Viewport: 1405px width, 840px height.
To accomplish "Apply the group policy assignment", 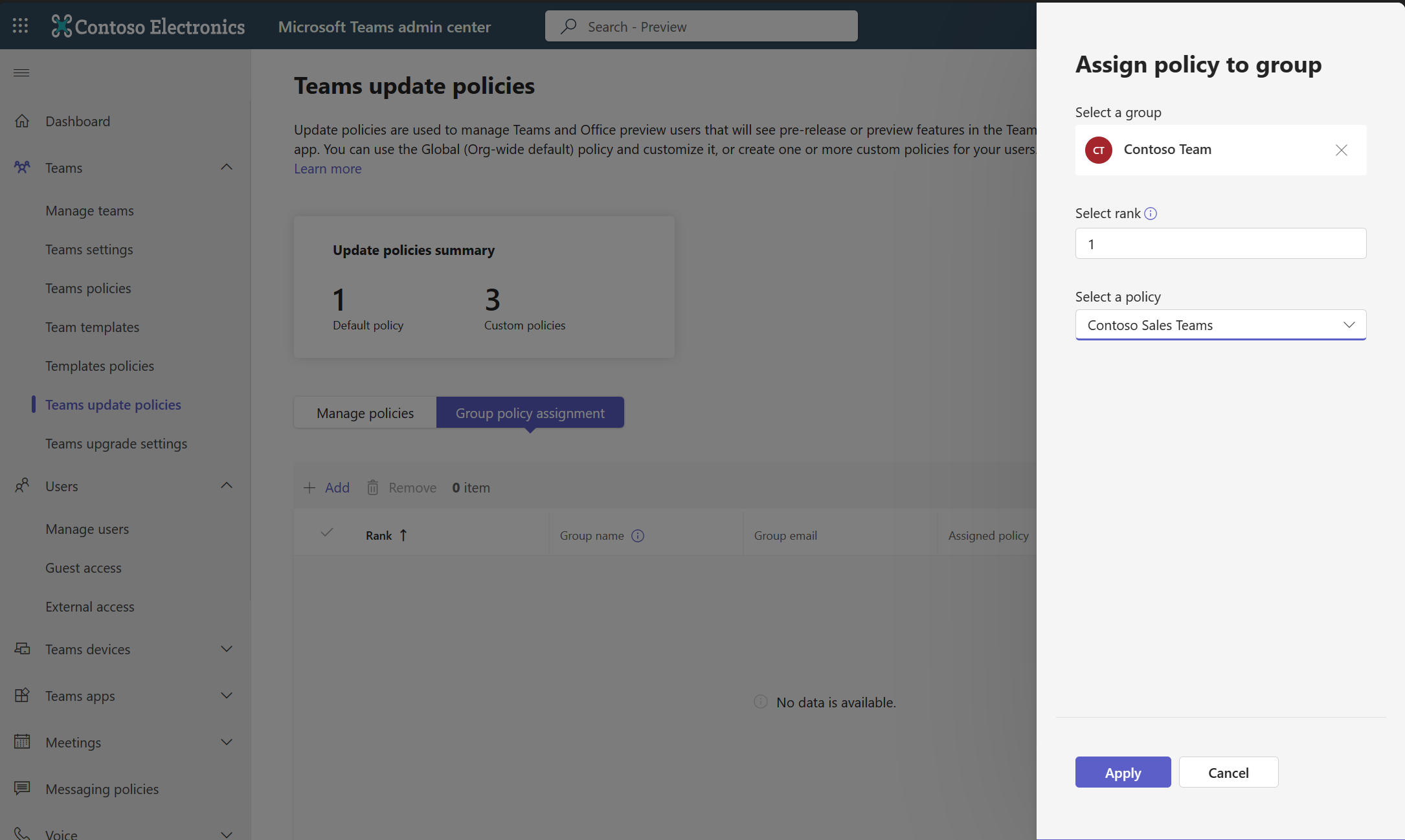I will [1123, 771].
